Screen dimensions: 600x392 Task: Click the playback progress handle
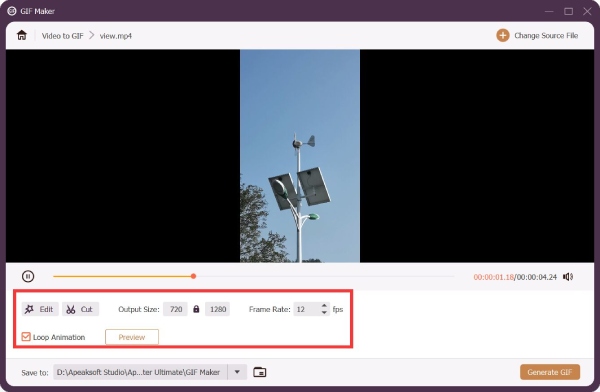tap(194, 276)
